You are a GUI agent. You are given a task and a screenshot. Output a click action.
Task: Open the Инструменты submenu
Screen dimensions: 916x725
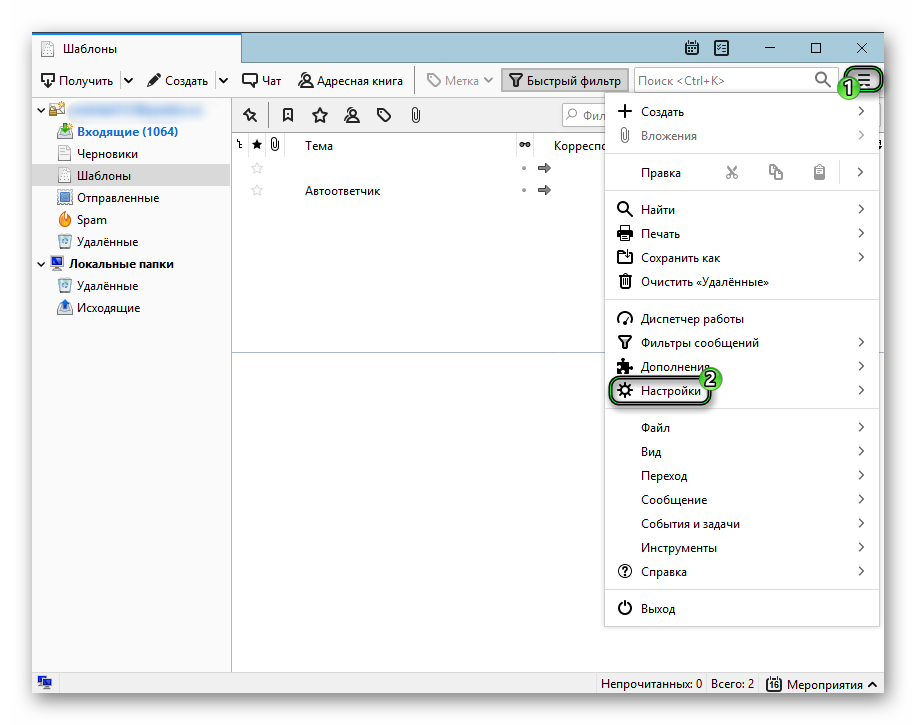(x=741, y=548)
